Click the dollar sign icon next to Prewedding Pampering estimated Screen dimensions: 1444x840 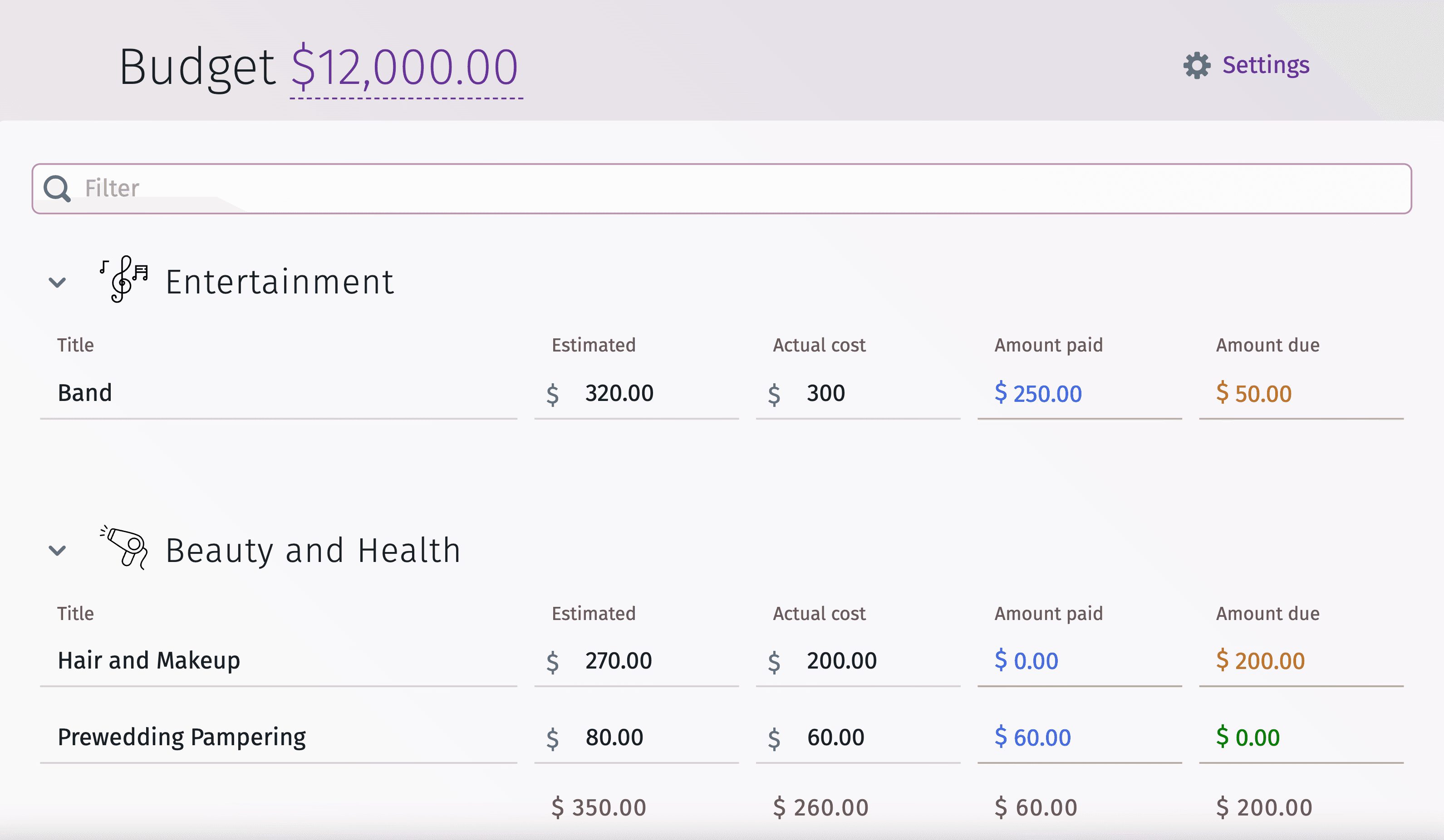(x=554, y=737)
